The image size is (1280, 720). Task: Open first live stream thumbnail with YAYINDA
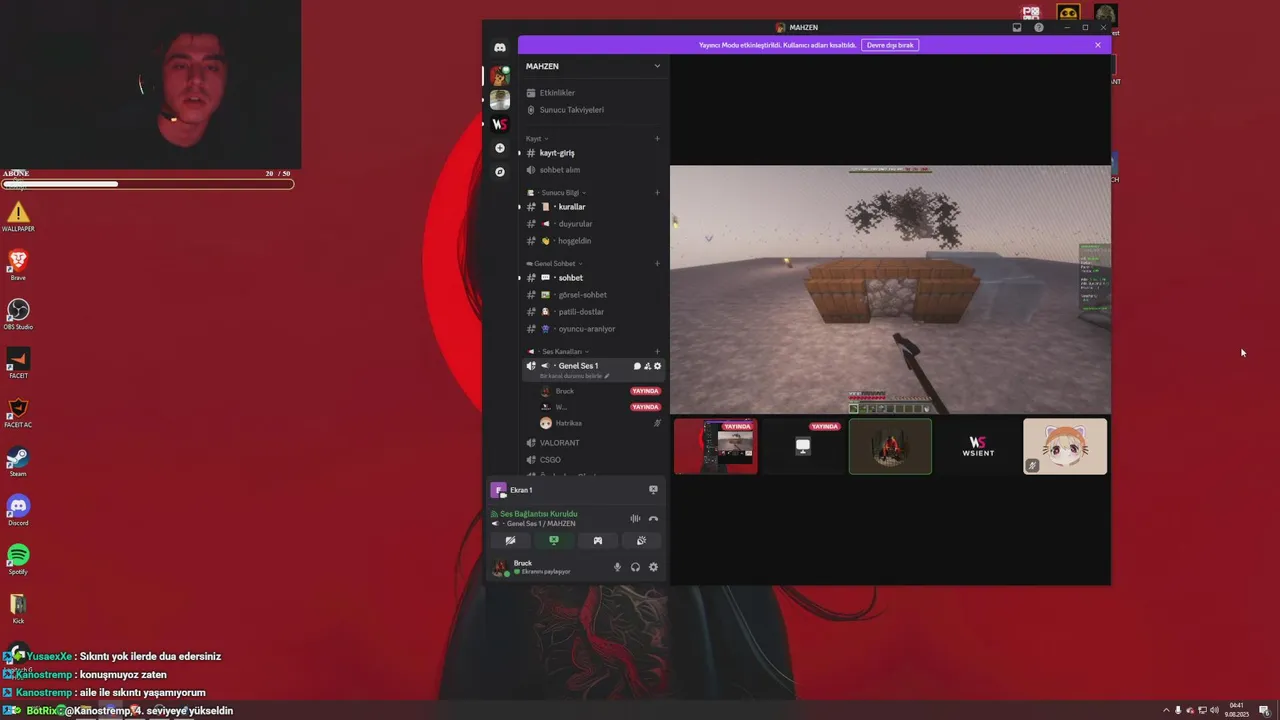(x=715, y=446)
